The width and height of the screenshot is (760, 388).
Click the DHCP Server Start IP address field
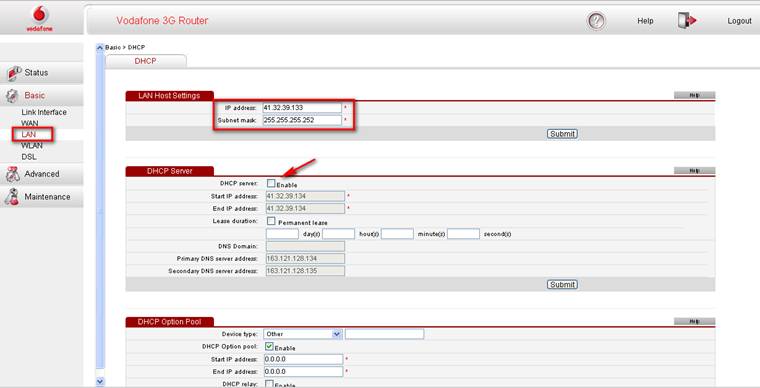coord(305,196)
